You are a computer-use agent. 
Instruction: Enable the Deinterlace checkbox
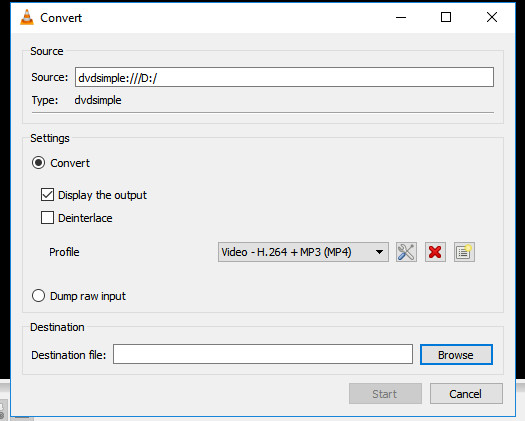click(x=47, y=218)
